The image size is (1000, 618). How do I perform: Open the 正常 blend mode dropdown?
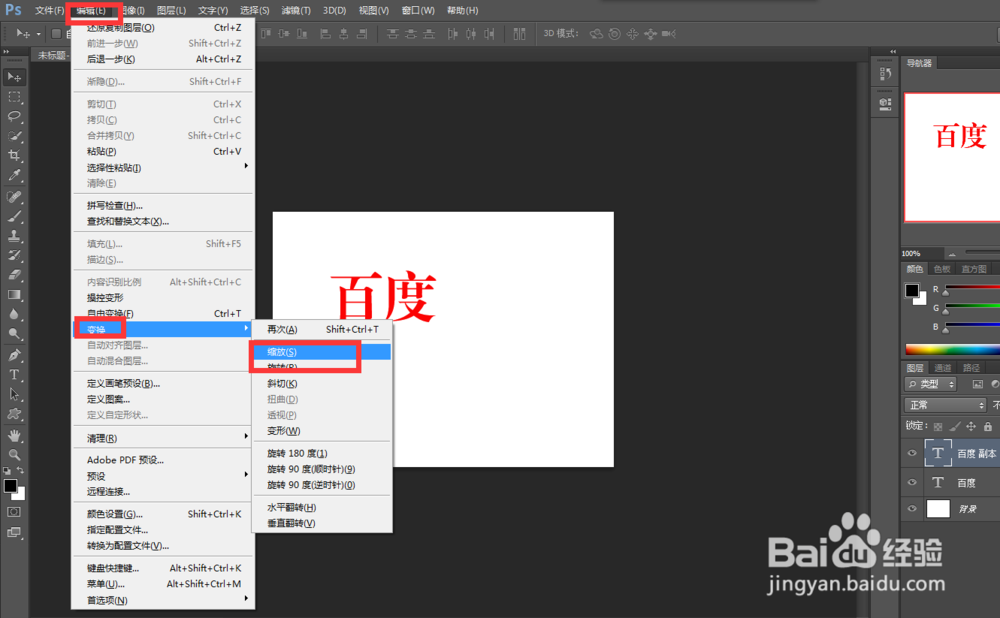pos(945,405)
